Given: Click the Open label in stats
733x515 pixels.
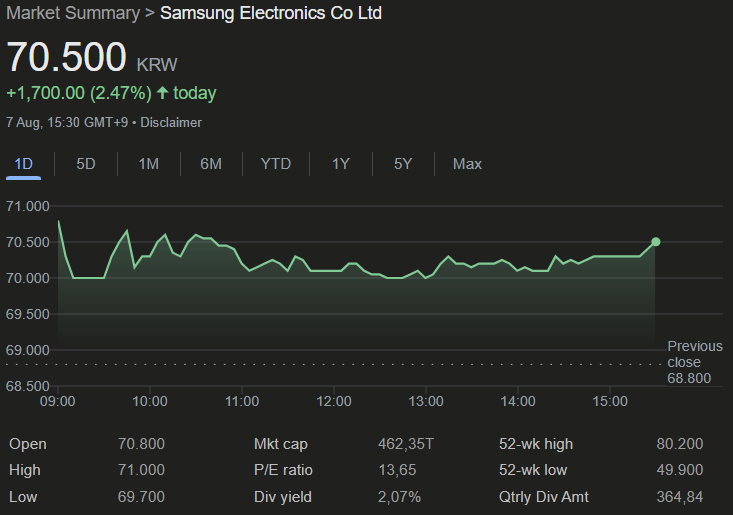Looking at the screenshot, I should [x=28, y=444].
